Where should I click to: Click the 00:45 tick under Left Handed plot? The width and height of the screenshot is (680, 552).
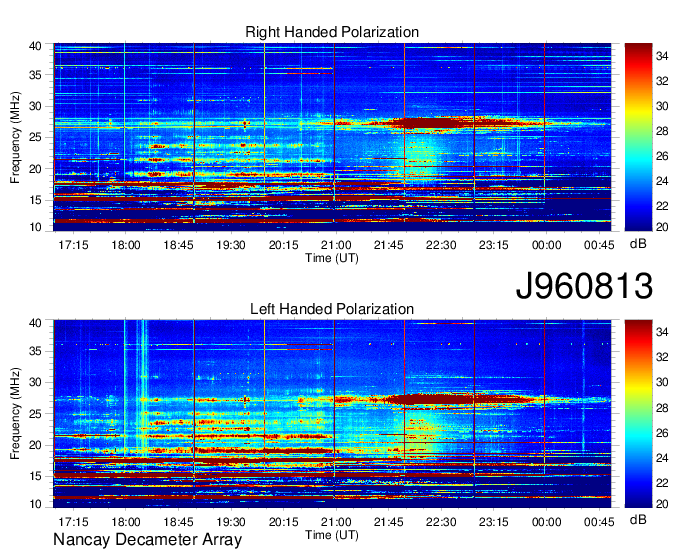(599, 522)
